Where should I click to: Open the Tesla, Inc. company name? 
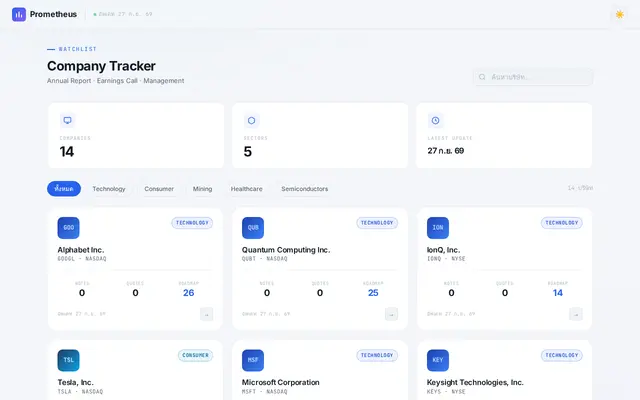(76, 382)
